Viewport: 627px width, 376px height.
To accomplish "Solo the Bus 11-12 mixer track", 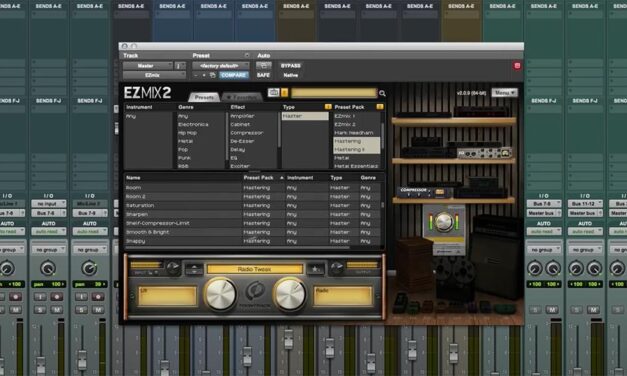I will click(576, 310).
